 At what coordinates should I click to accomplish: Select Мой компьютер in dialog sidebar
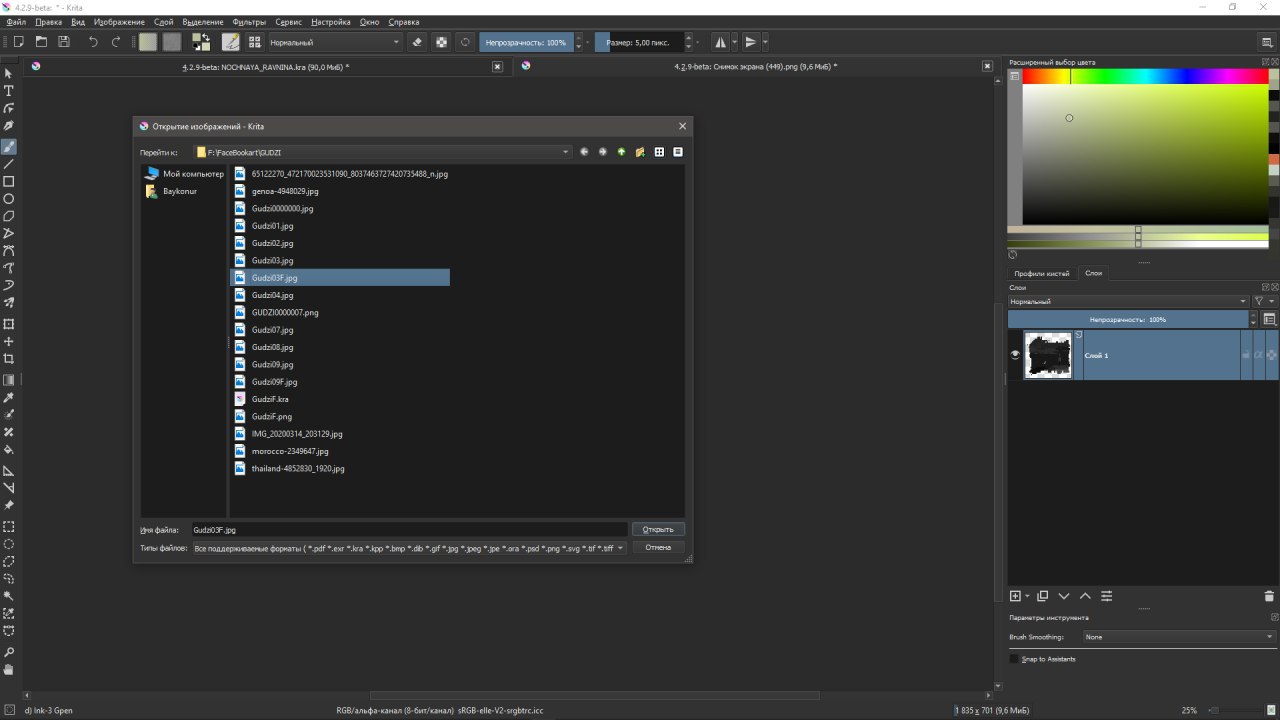(x=186, y=174)
